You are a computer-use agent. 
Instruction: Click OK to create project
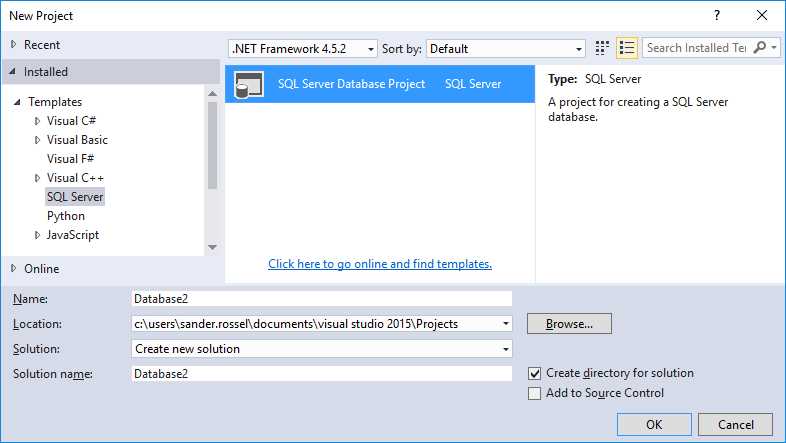coord(654,424)
